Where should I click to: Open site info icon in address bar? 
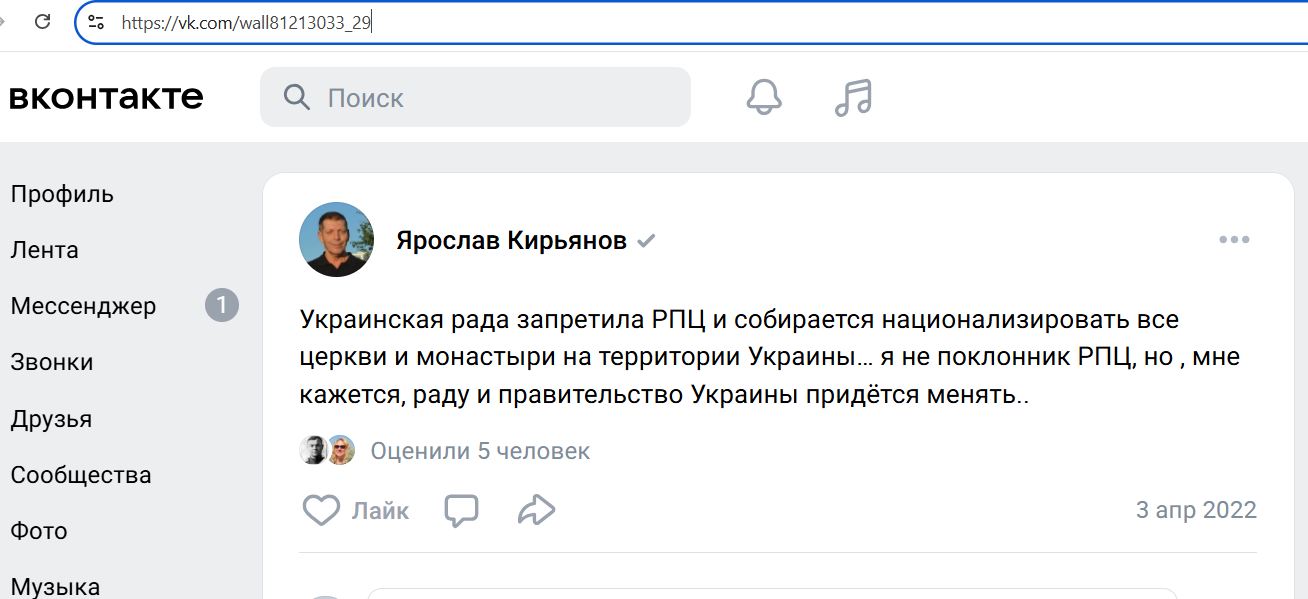[96, 22]
